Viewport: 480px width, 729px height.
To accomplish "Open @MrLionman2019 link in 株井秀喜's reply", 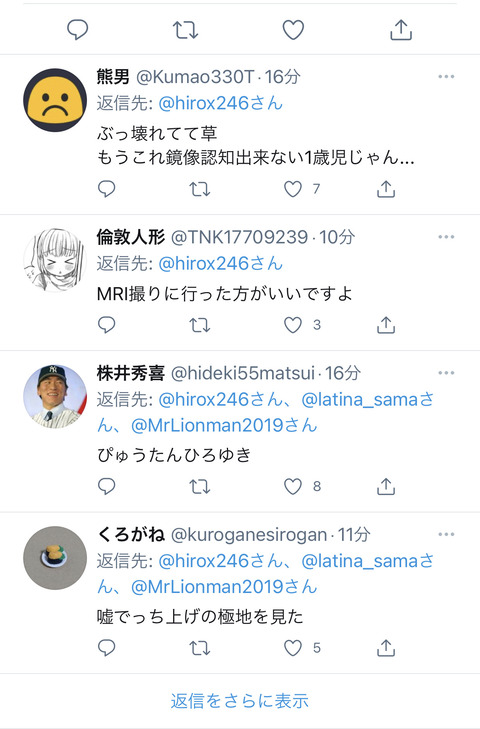I will coord(224,425).
